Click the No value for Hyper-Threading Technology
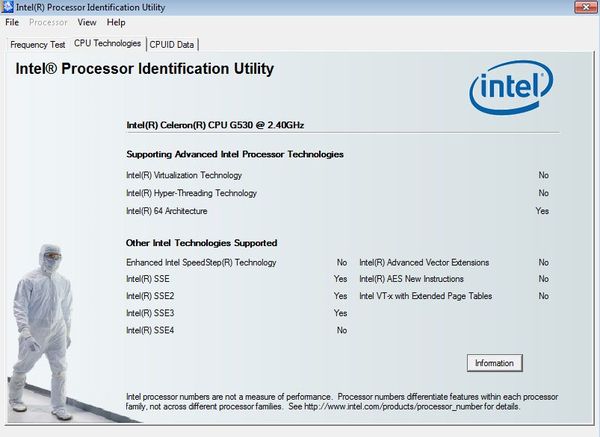The image size is (600, 437). click(544, 193)
